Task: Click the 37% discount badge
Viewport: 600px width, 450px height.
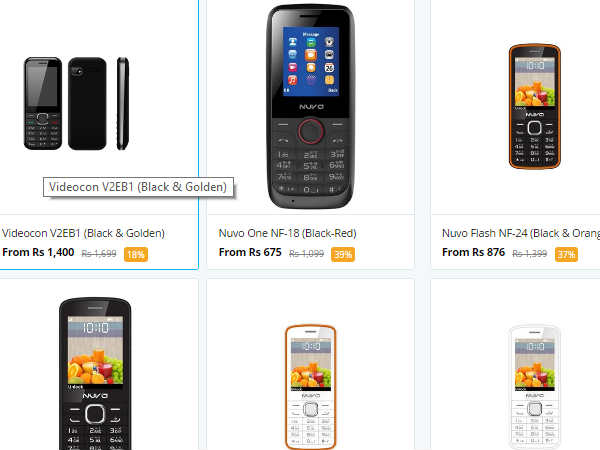Action: tap(566, 254)
